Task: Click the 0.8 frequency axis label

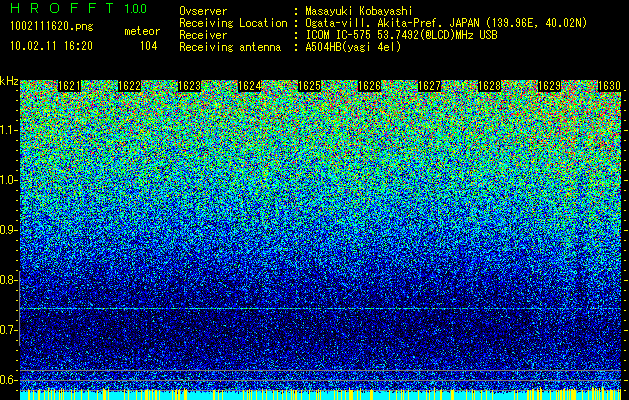Action: pyautogui.click(x=8, y=280)
